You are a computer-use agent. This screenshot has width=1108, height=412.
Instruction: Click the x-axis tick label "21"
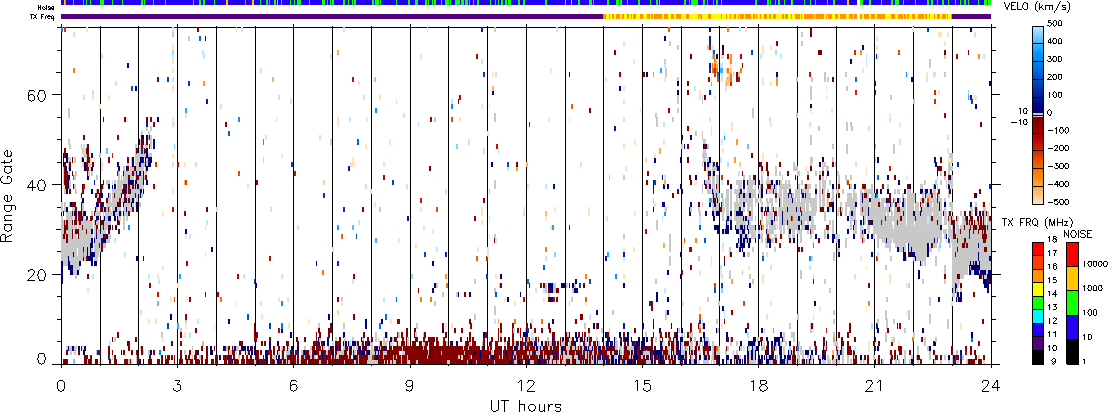click(x=874, y=385)
